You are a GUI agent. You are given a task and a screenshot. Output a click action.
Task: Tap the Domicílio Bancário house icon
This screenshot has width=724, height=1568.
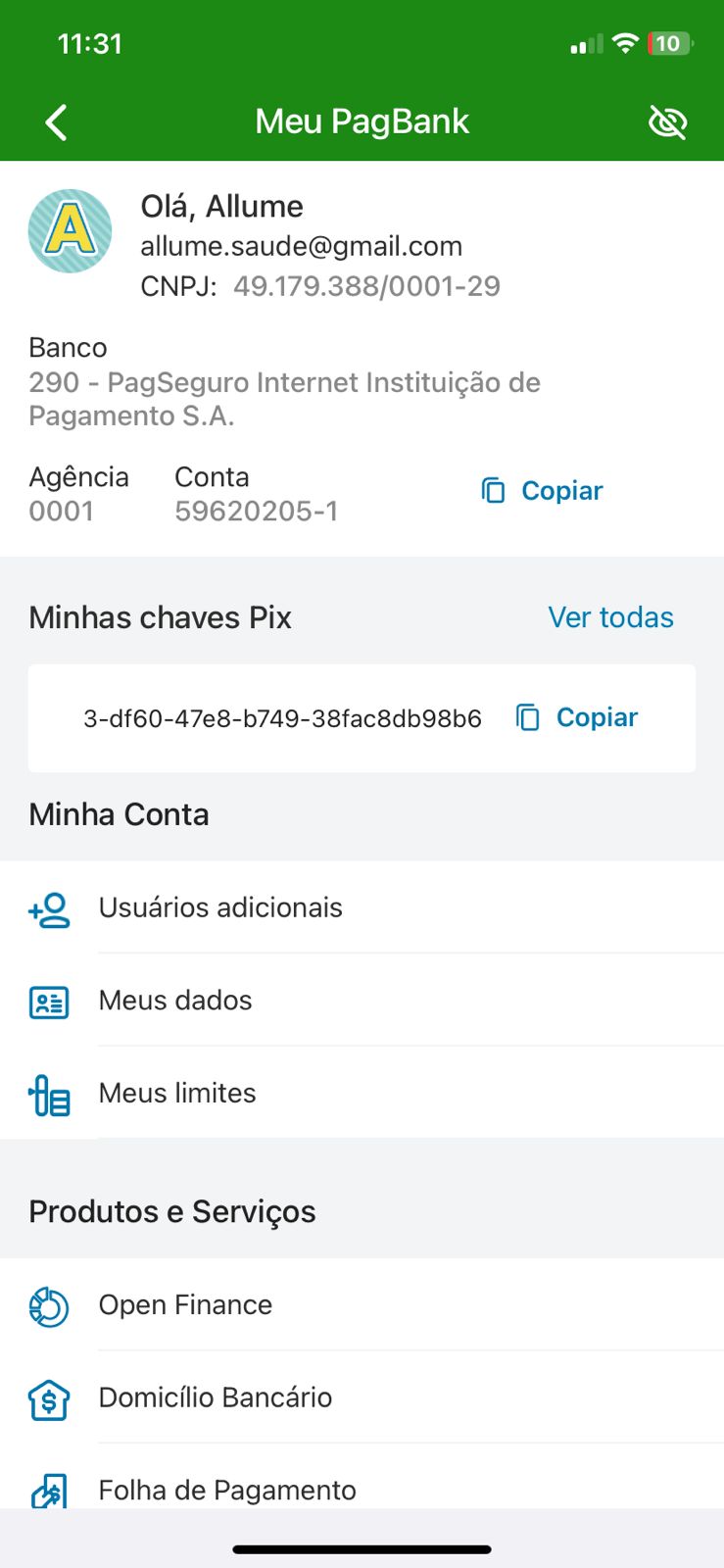coord(49,1400)
